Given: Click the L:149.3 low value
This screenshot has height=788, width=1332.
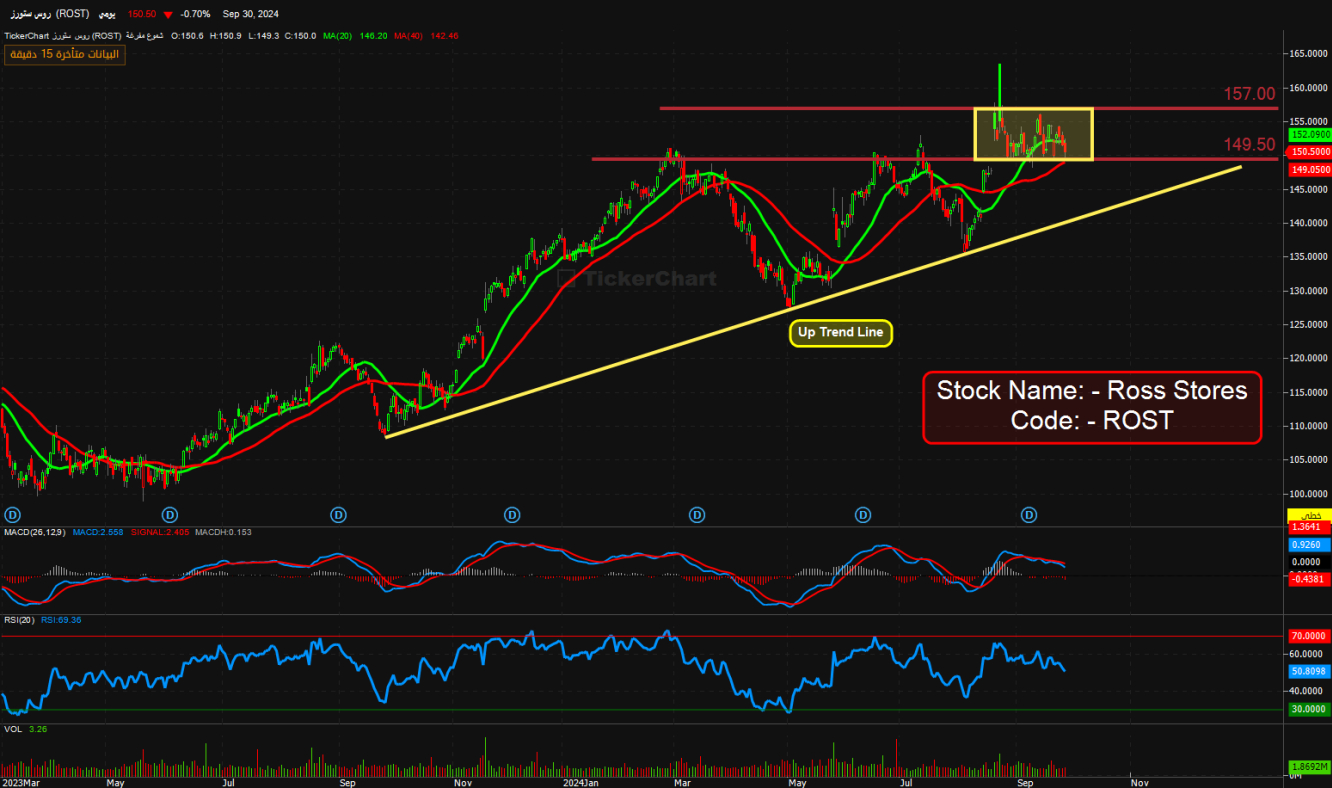Looking at the screenshot, I should [264, 35].
